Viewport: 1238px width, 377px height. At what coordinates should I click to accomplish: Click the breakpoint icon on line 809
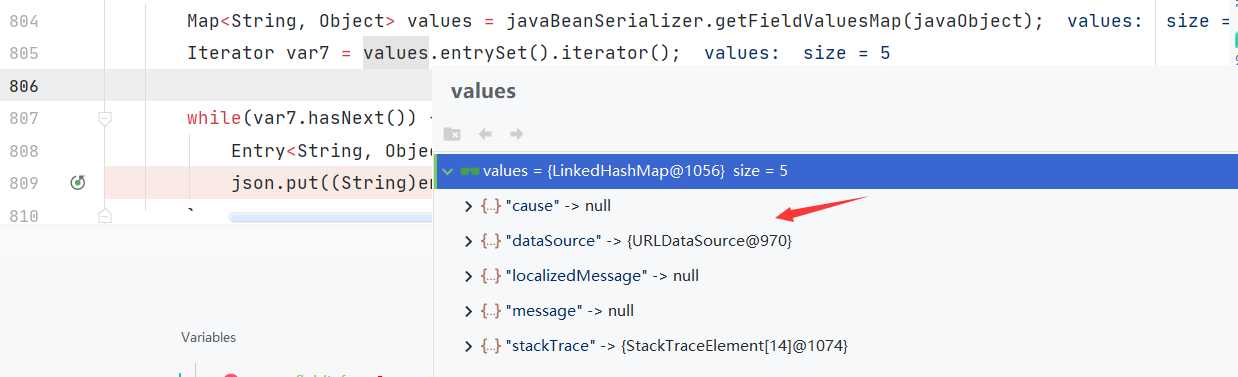click(78, 183)
